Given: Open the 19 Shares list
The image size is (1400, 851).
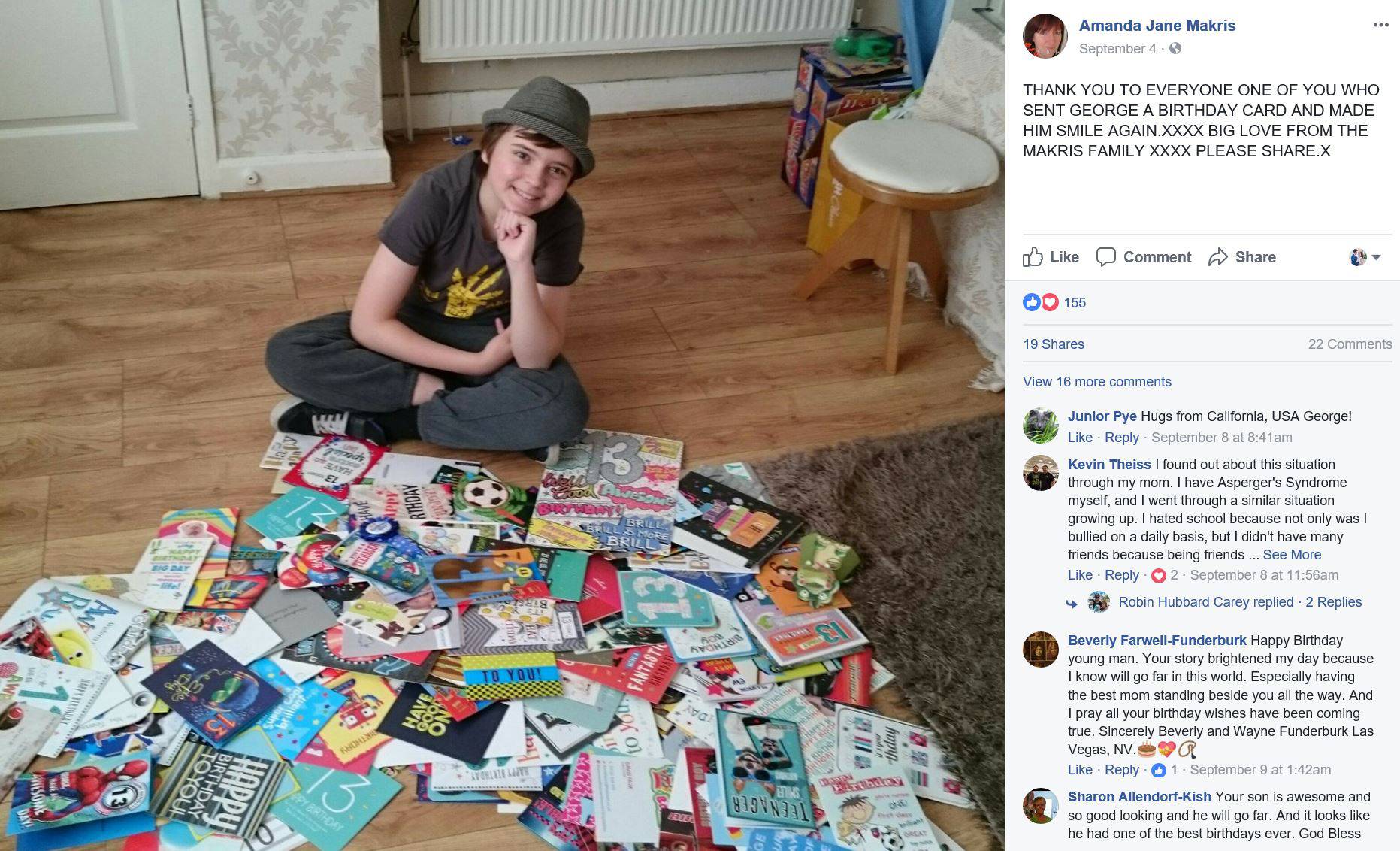Looking at the screenshot, I should coord(1053,344).
